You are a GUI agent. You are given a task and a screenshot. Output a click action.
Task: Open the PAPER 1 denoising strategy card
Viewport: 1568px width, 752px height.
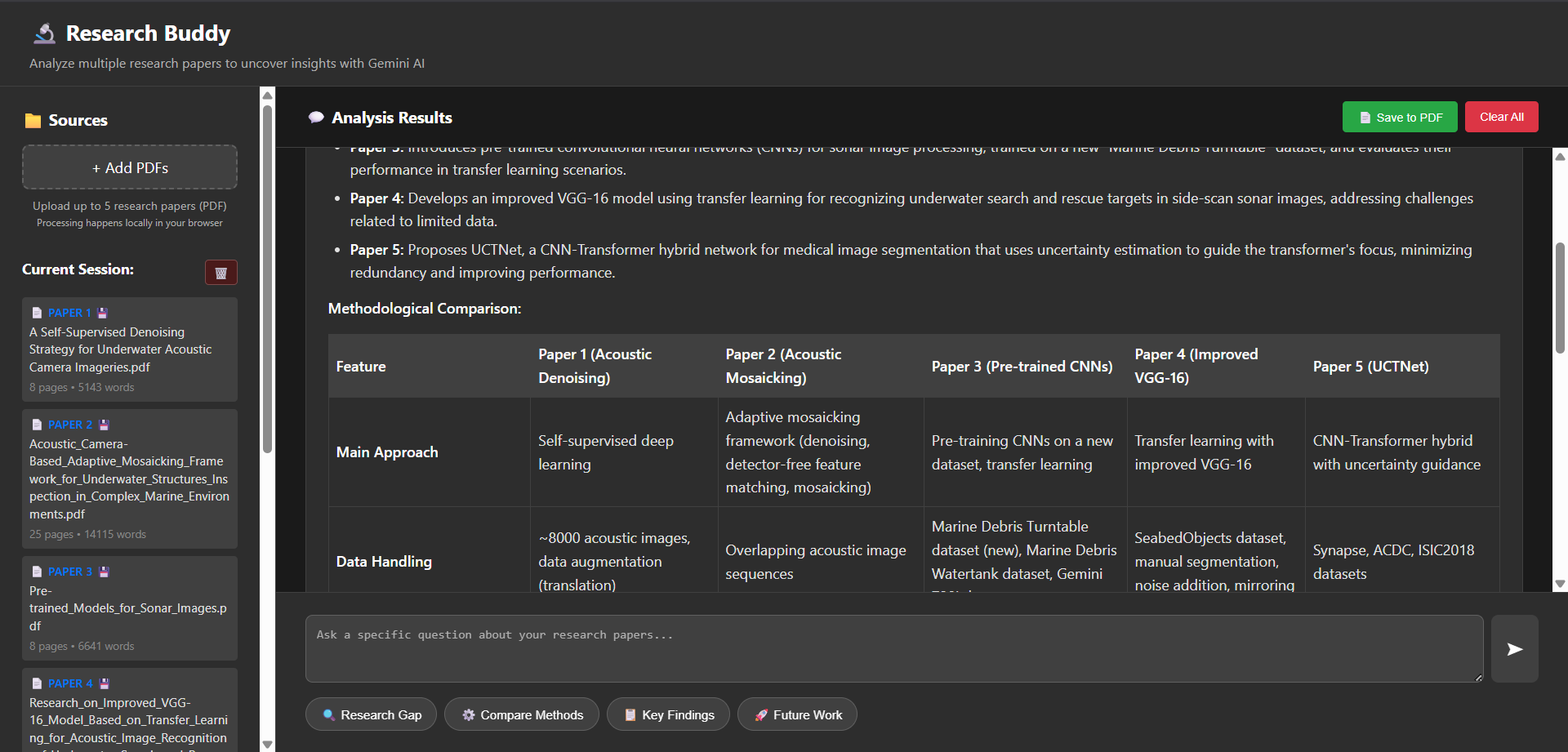[x=130, y=349]
